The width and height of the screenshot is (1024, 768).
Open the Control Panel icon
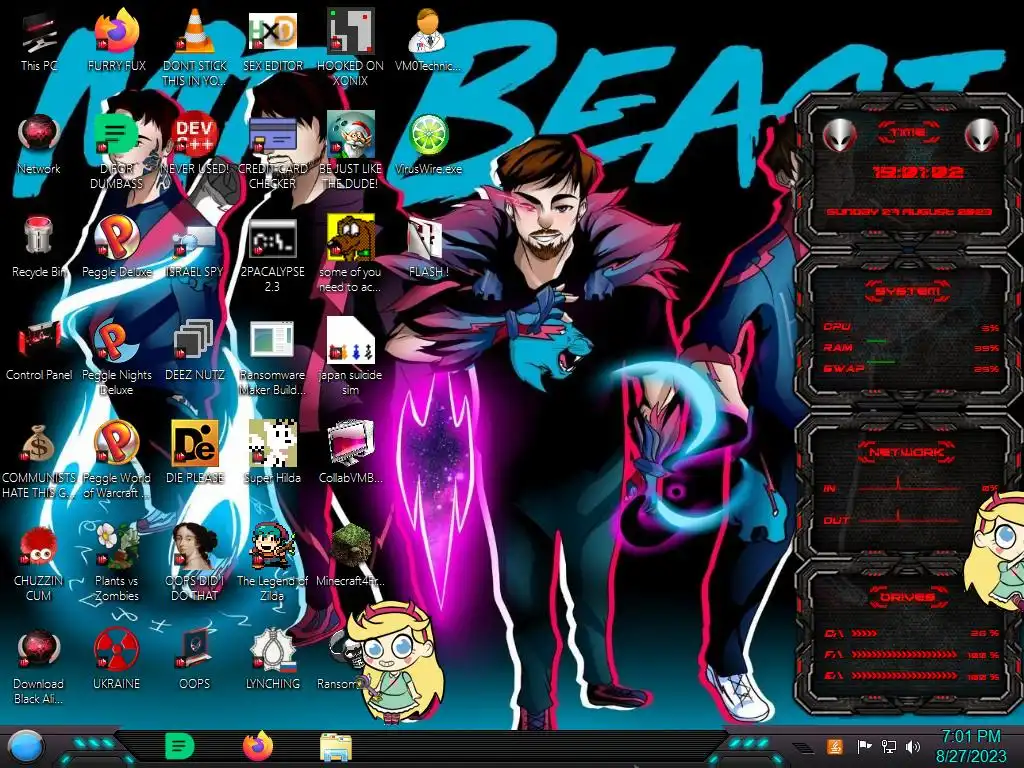coord(39,350)
